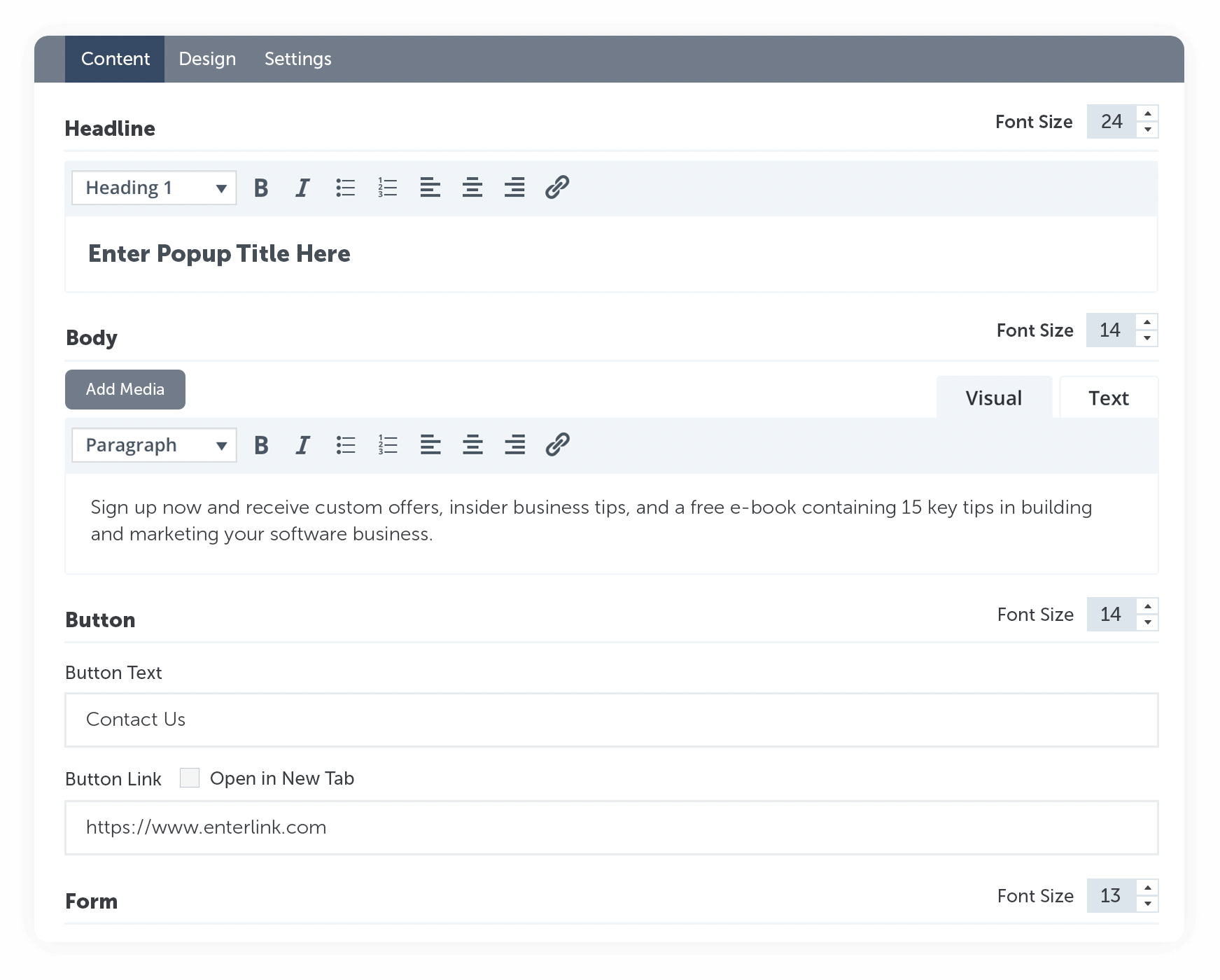Align left in Headline toolbar

430,188
